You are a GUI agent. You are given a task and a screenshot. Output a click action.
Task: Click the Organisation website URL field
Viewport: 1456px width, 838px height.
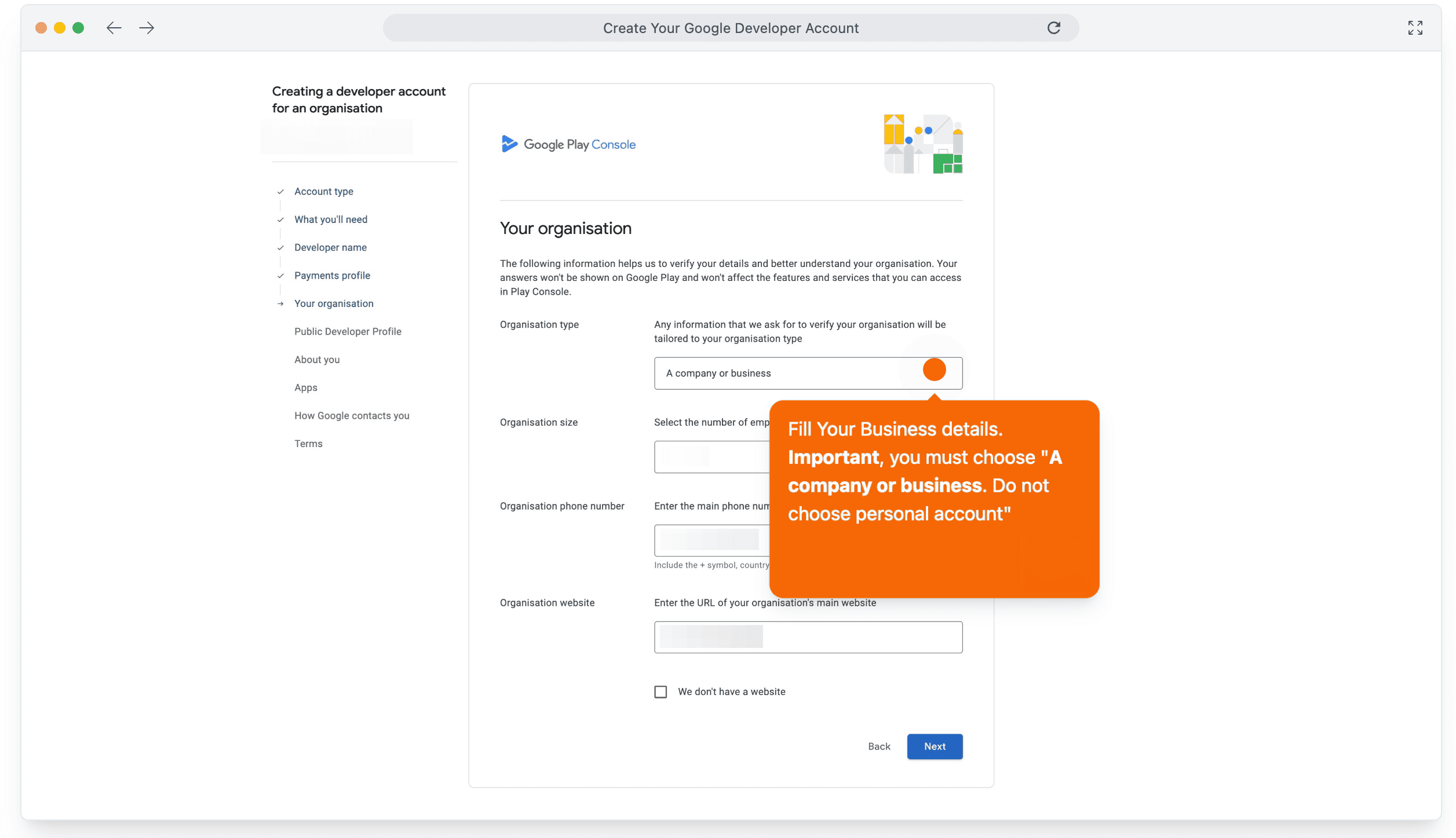point(808,637)
